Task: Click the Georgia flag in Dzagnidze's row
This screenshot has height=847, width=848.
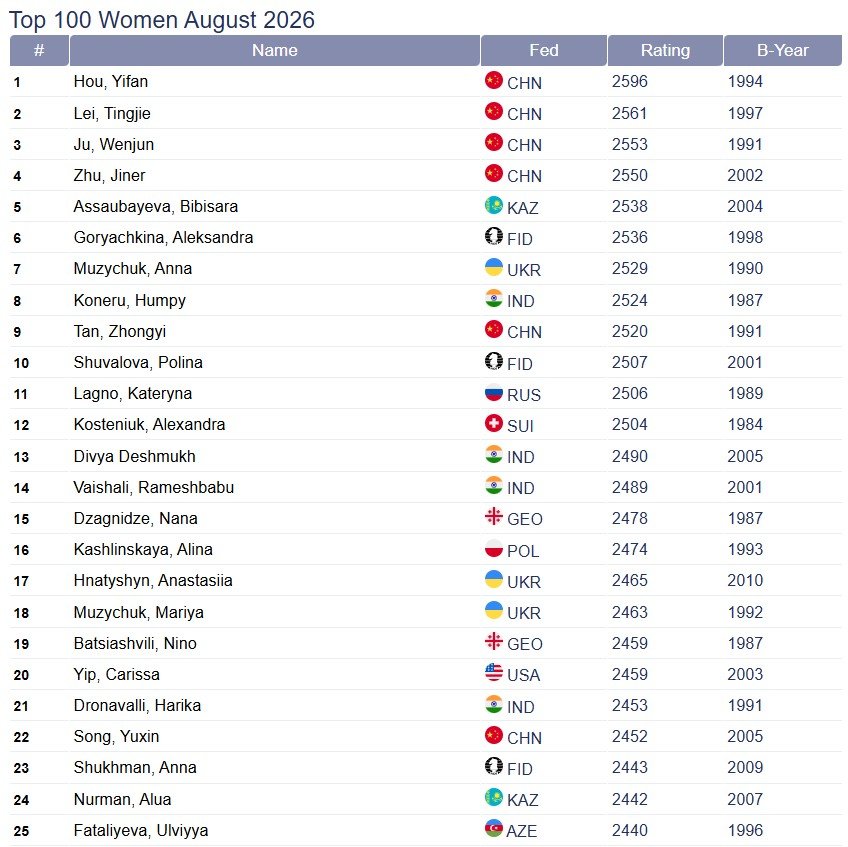Action: (493, 517)
